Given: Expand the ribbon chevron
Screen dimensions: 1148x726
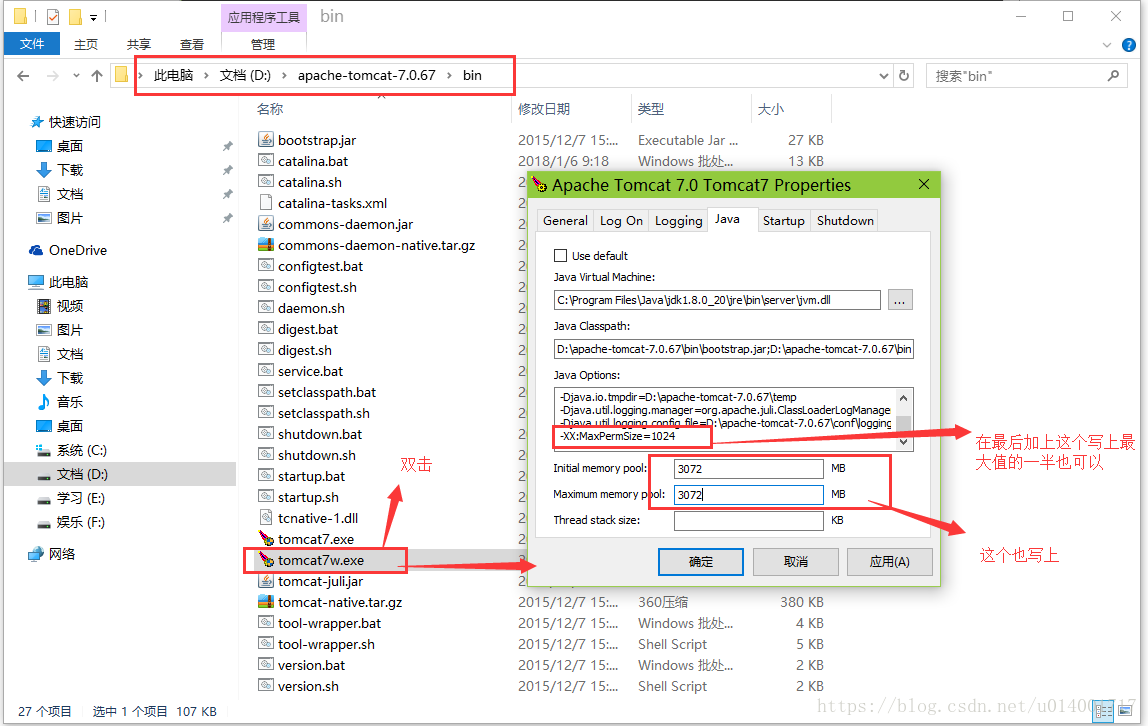Looking at the screenshot, I should pyautogui.click(x=1107, y=45).
